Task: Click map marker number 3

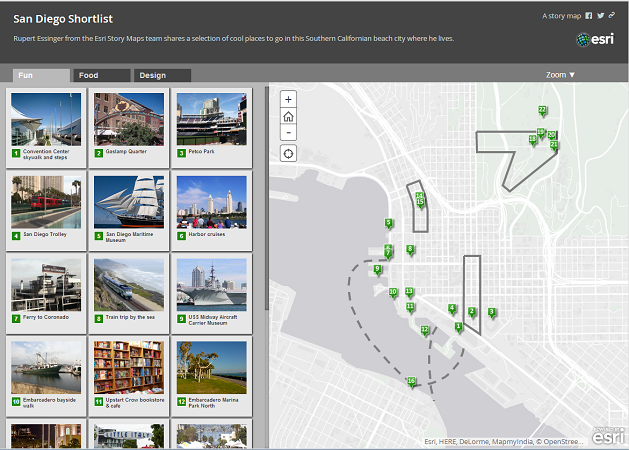Action: pos(491,313)
